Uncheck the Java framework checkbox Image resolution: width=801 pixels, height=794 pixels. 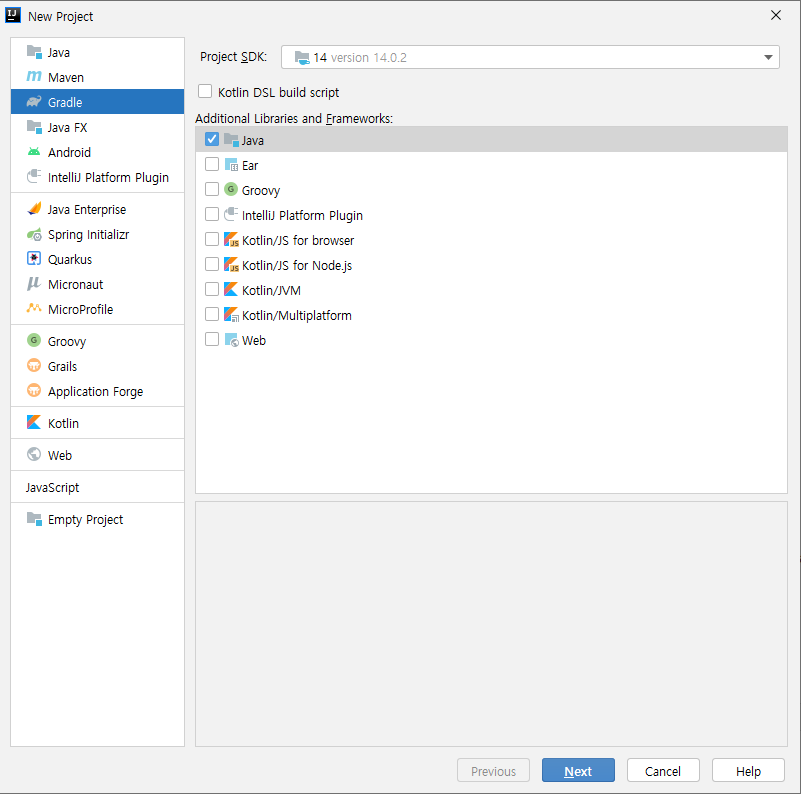coord(212,139)
